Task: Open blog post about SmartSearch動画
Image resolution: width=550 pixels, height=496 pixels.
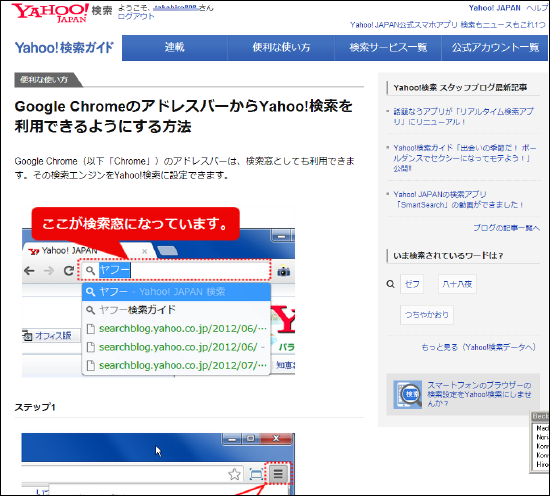Action: [458, 199]
